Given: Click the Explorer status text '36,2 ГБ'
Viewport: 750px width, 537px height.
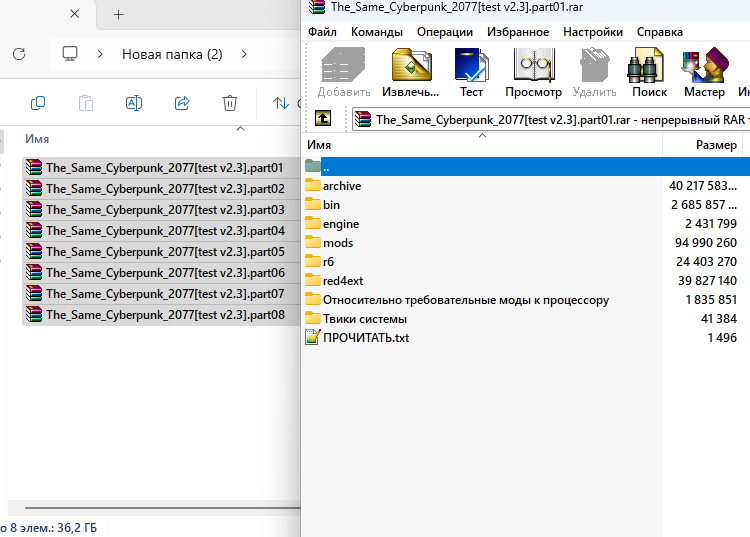Looking at the screenshot, I should tap(77, 528).
